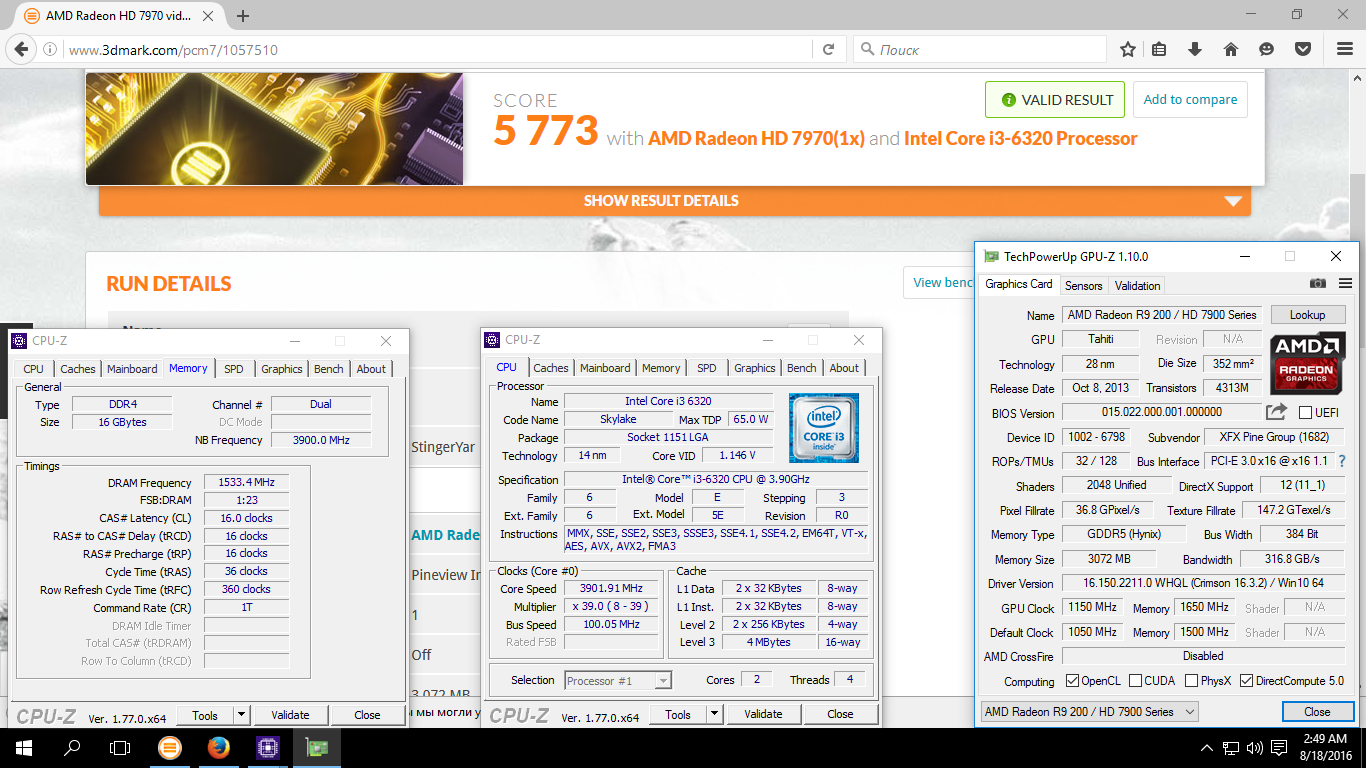Open Graphics tab in processor CPU-Z window

tap(754, 368)
